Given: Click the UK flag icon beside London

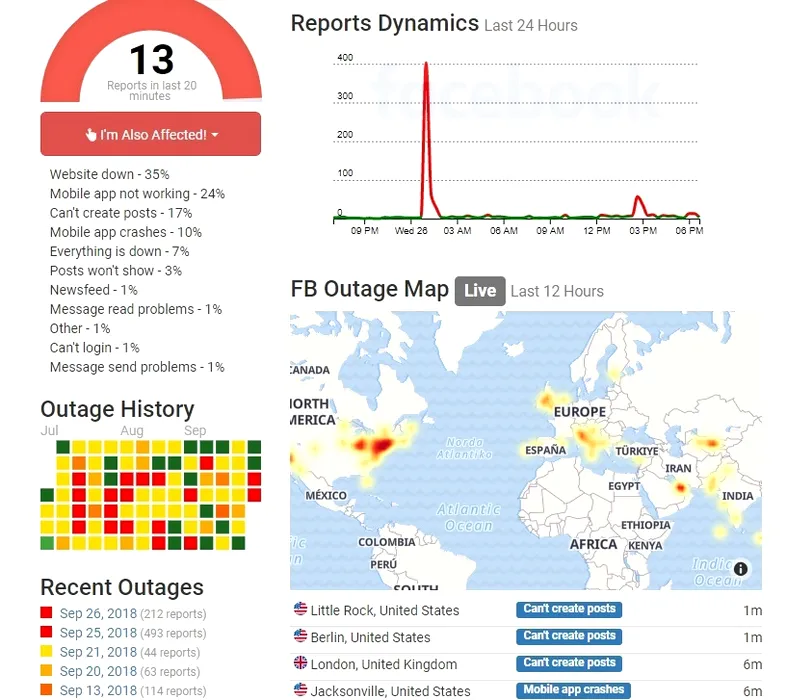Looking at the screenshot, I should click(x=300, y=663).
